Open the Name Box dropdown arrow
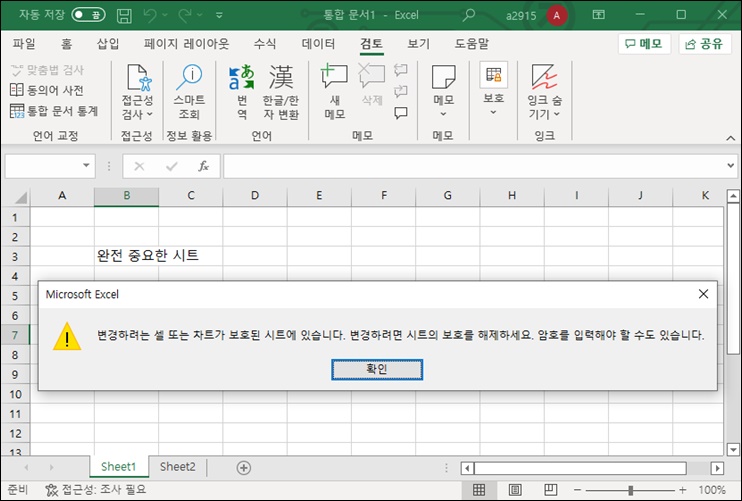This screenshot has width=742, height=501. [86, 166]
